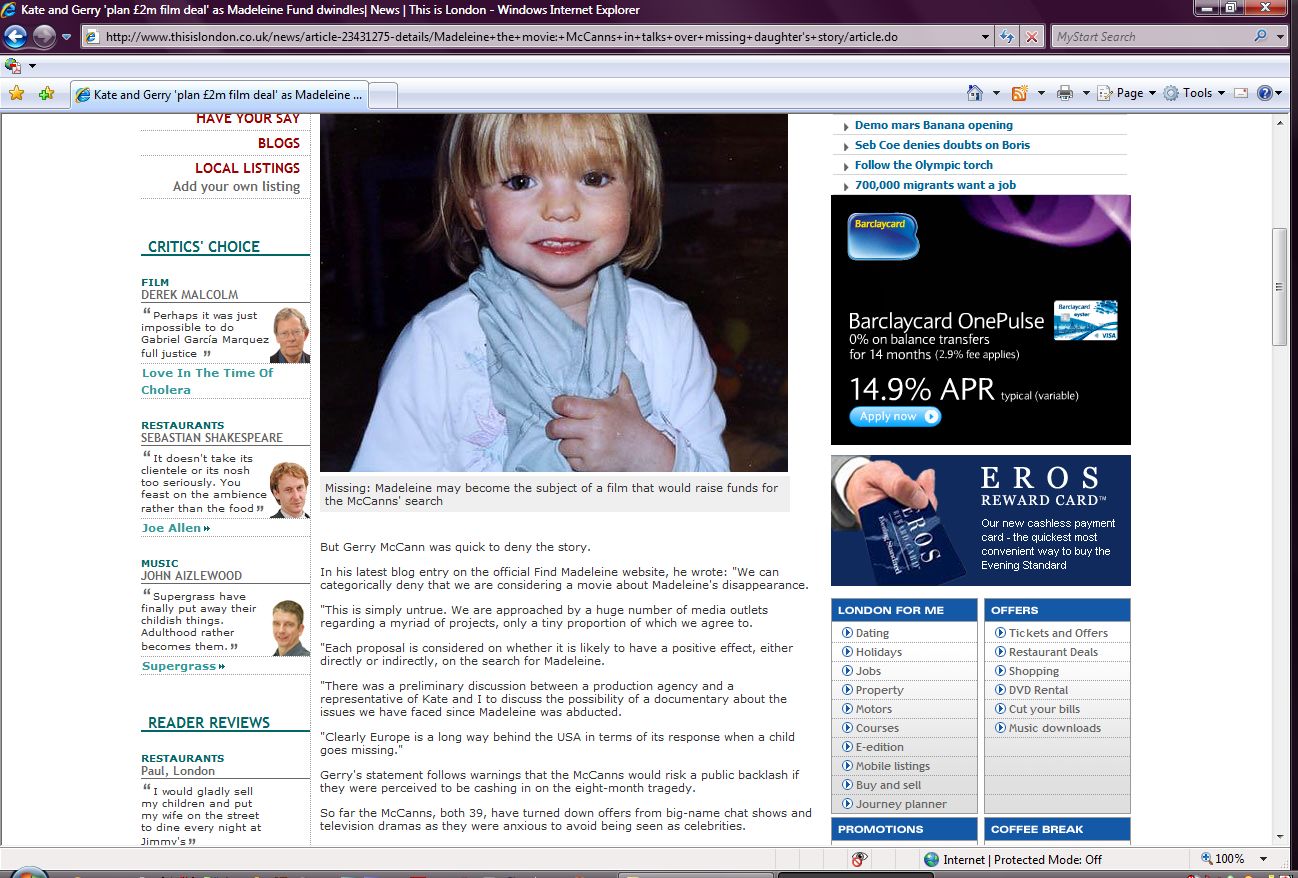
Task: Click the Add to Favorites icon
Action: pos(46,94)
